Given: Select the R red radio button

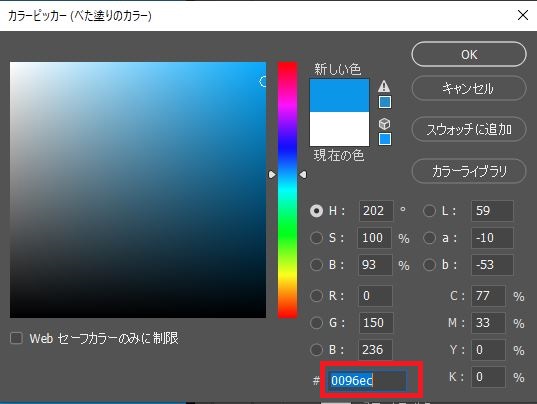Looking at the screenshot, I should pos(316,295).
